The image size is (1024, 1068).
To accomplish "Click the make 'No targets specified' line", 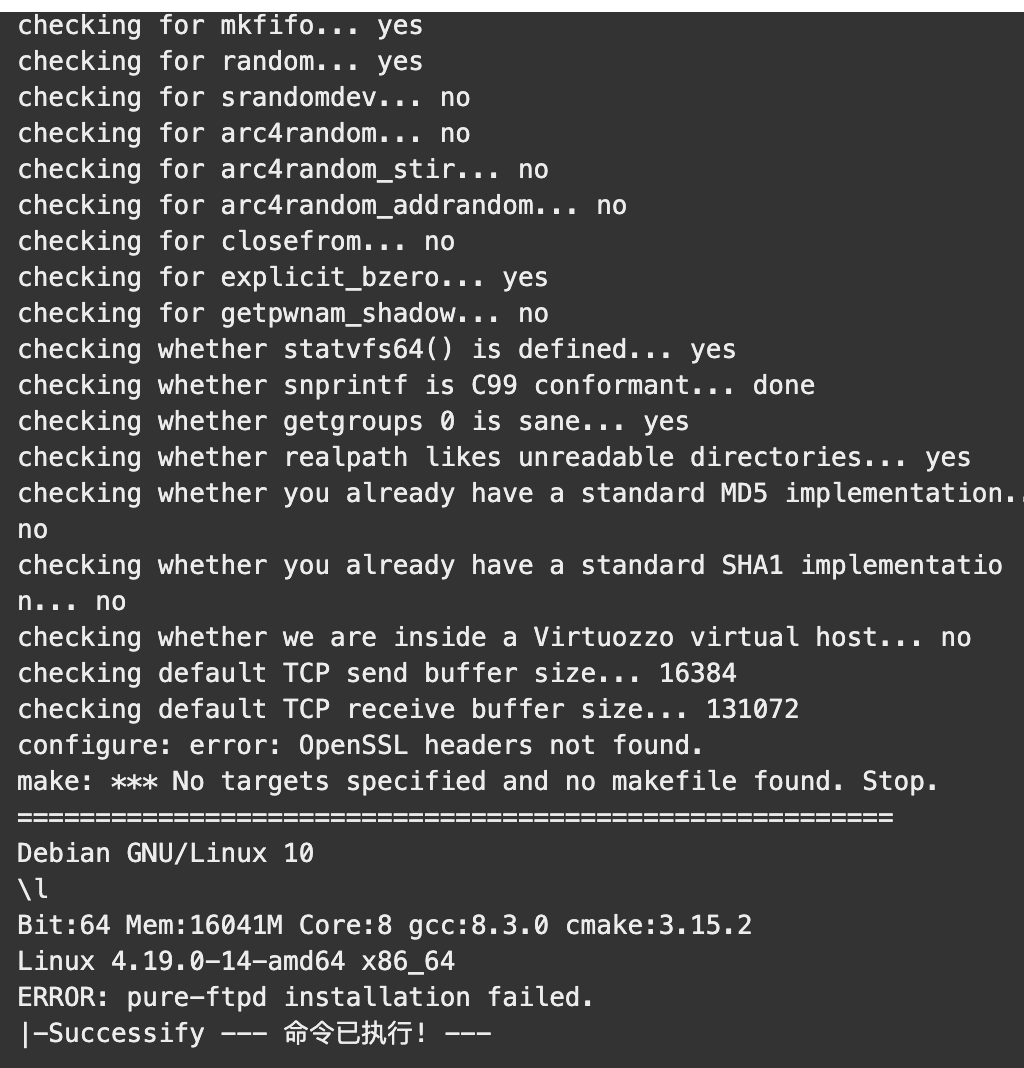I will pyautogui.click(x=478, y=781).
